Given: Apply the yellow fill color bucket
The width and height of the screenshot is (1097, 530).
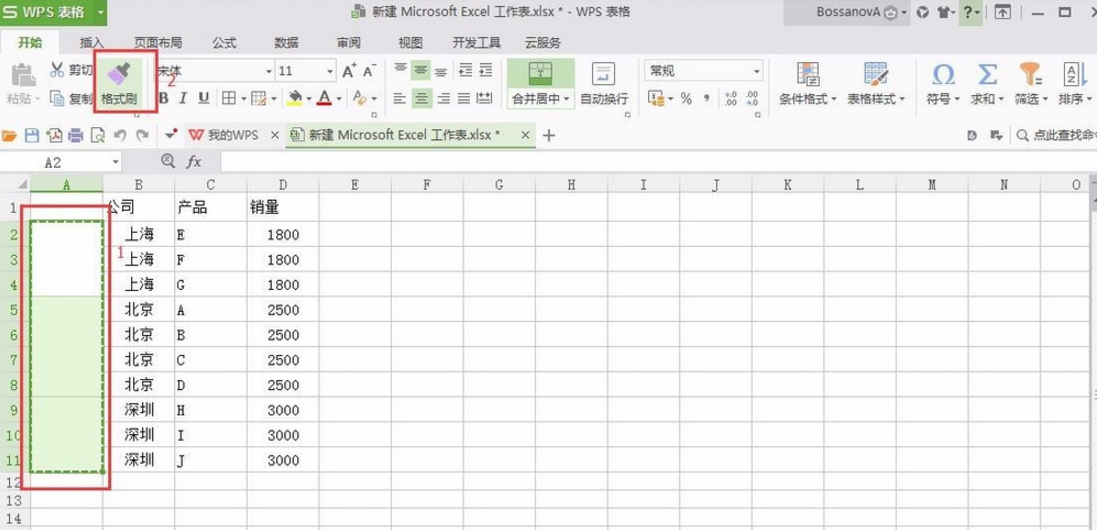Looking at the screenshot, I should pos(295,99).
